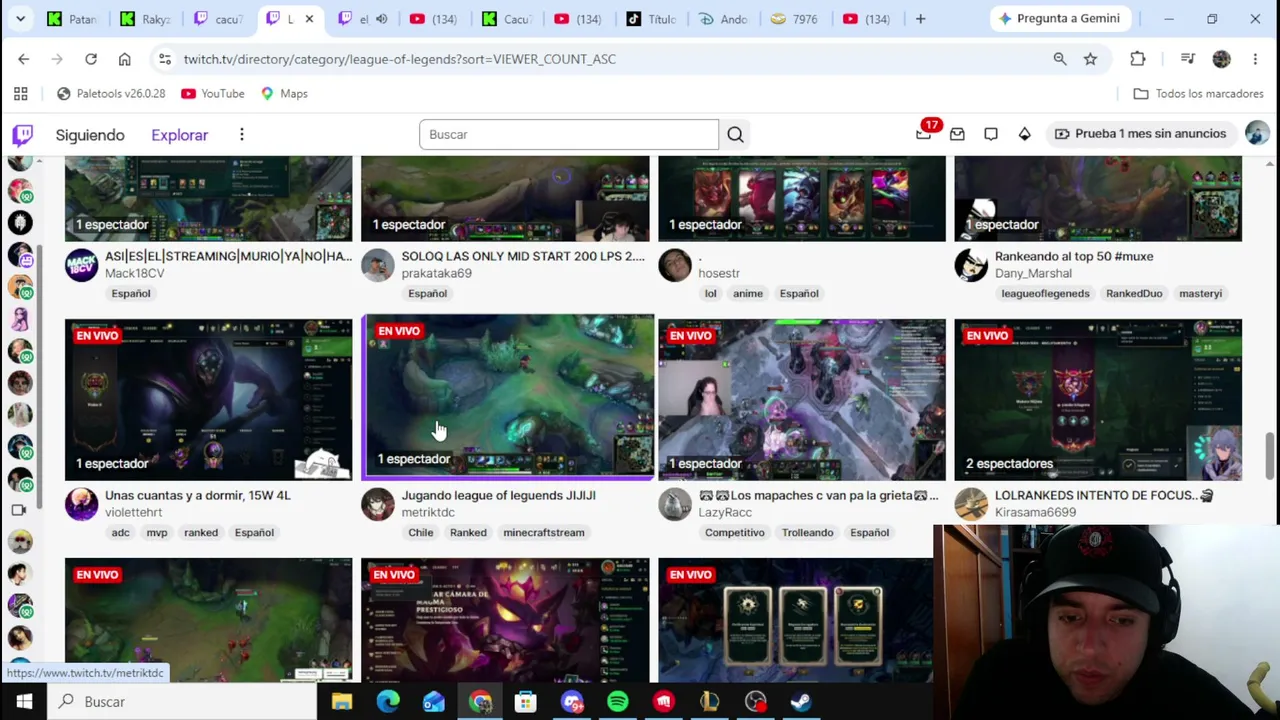Open File Explorer from the taskbar
Image resolution: width=1280 pixels, height=720 pixels.
pos(342,702)
